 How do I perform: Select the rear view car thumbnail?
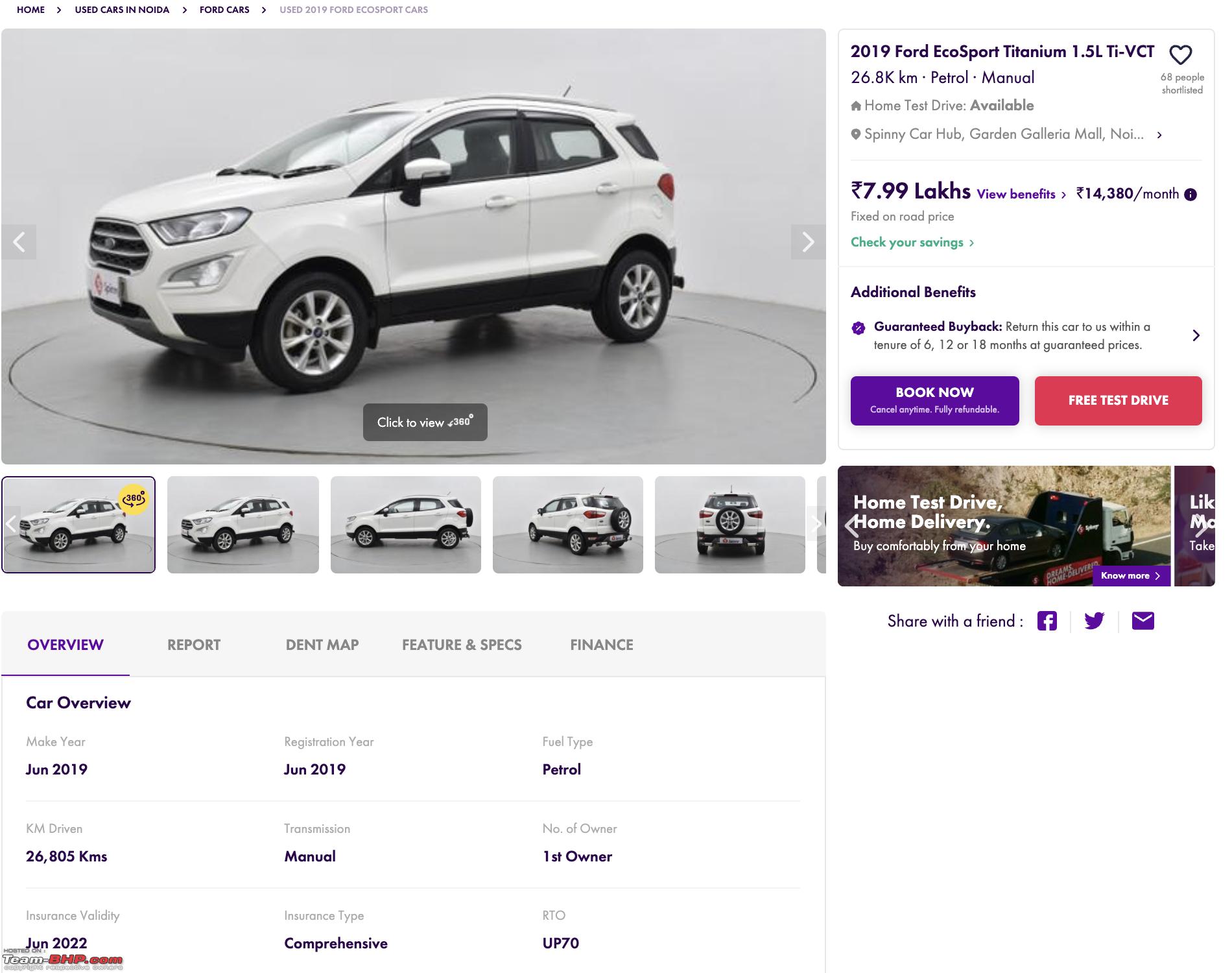[x=730, y=525]
